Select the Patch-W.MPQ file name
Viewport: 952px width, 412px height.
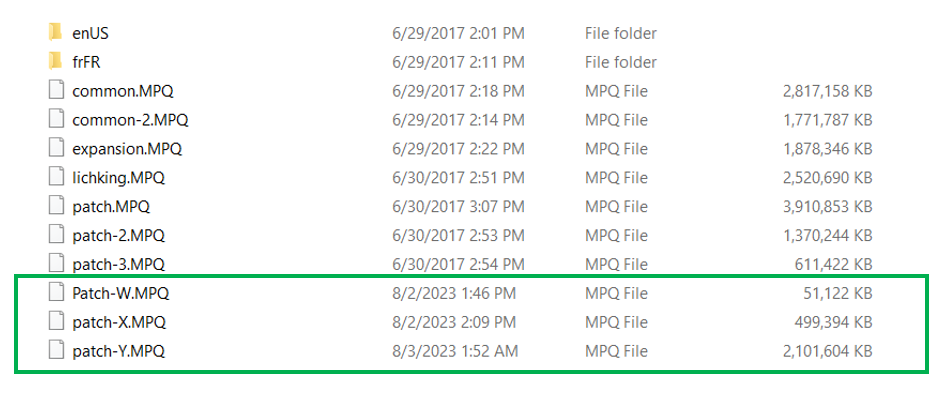pos(120,294)
